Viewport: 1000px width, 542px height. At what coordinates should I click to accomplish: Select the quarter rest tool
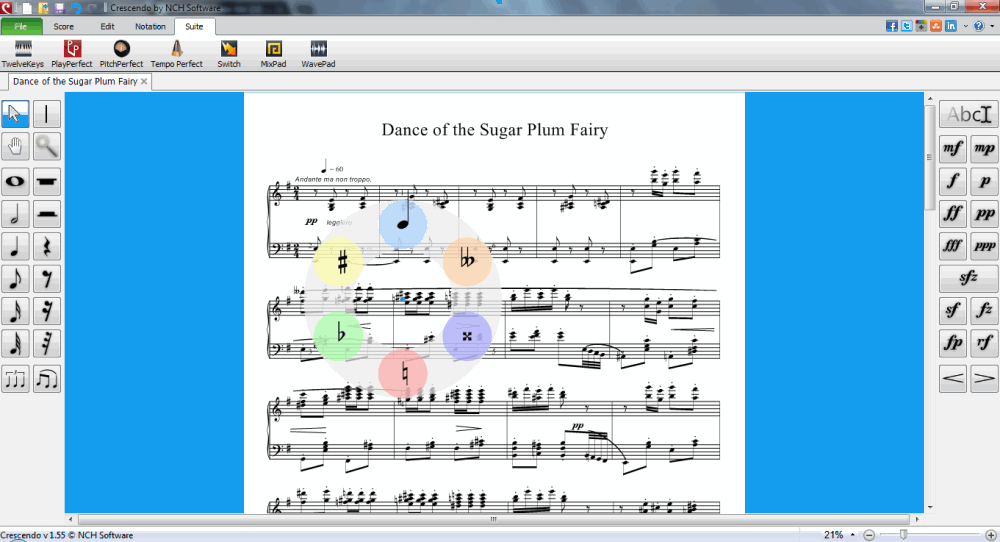[x=47, y=247]
